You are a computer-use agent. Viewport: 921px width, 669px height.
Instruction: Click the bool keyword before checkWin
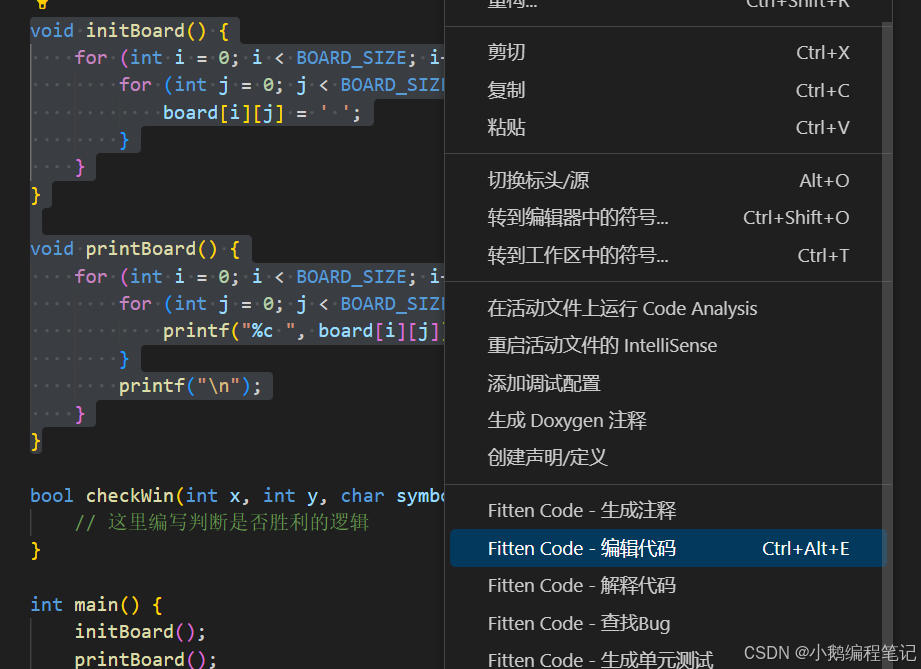(x=52, y=496)
